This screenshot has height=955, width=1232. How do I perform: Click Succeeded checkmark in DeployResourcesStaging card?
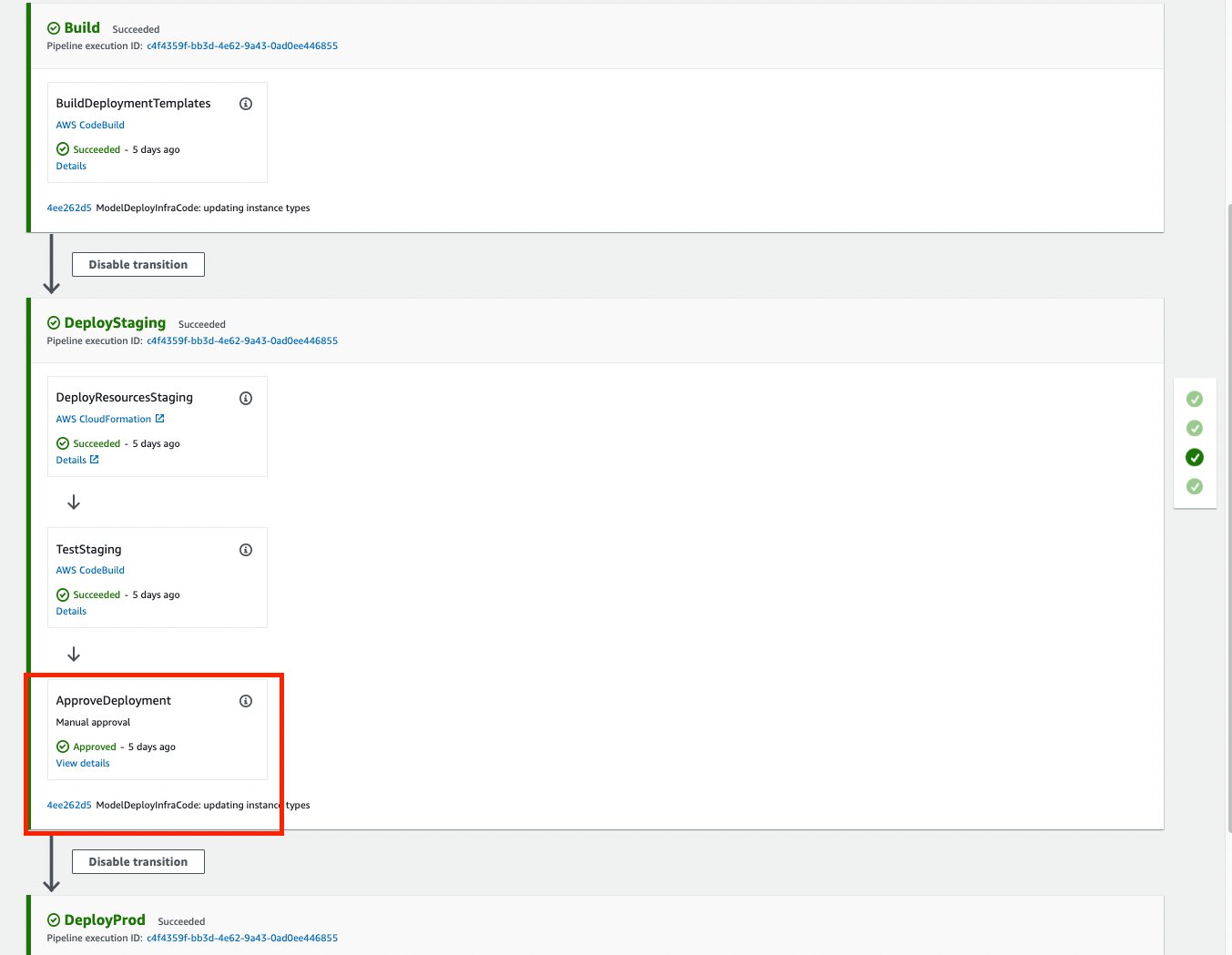63,443
